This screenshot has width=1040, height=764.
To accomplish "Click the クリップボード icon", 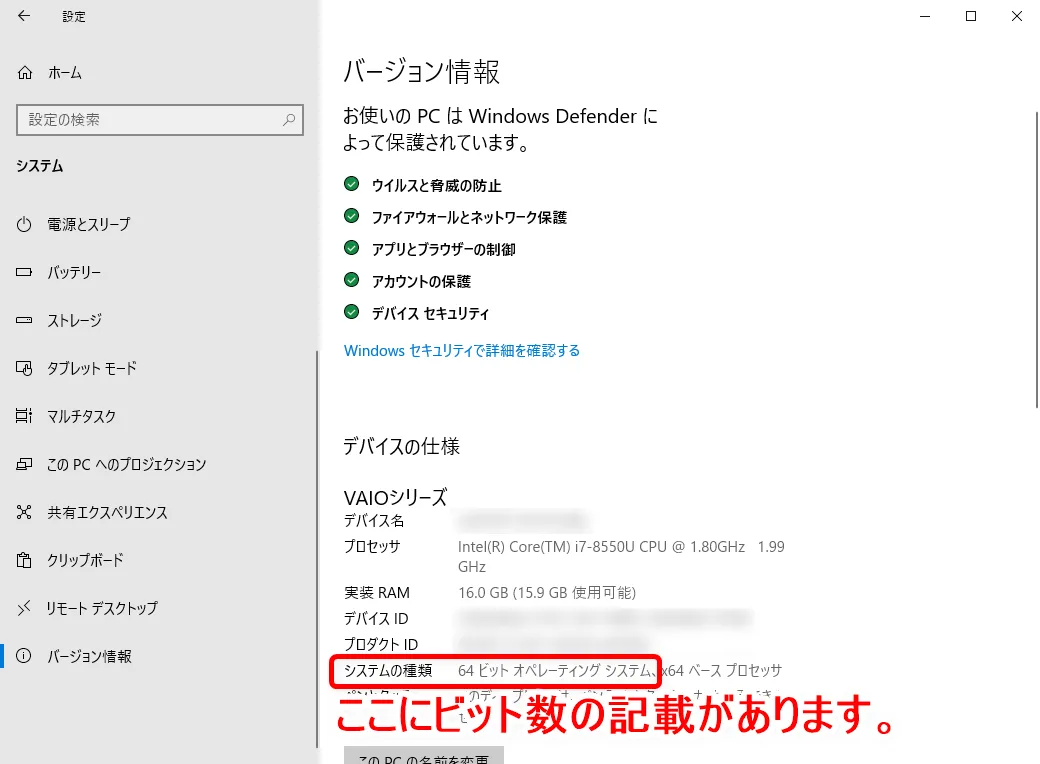I will click(x=24, y=560).
